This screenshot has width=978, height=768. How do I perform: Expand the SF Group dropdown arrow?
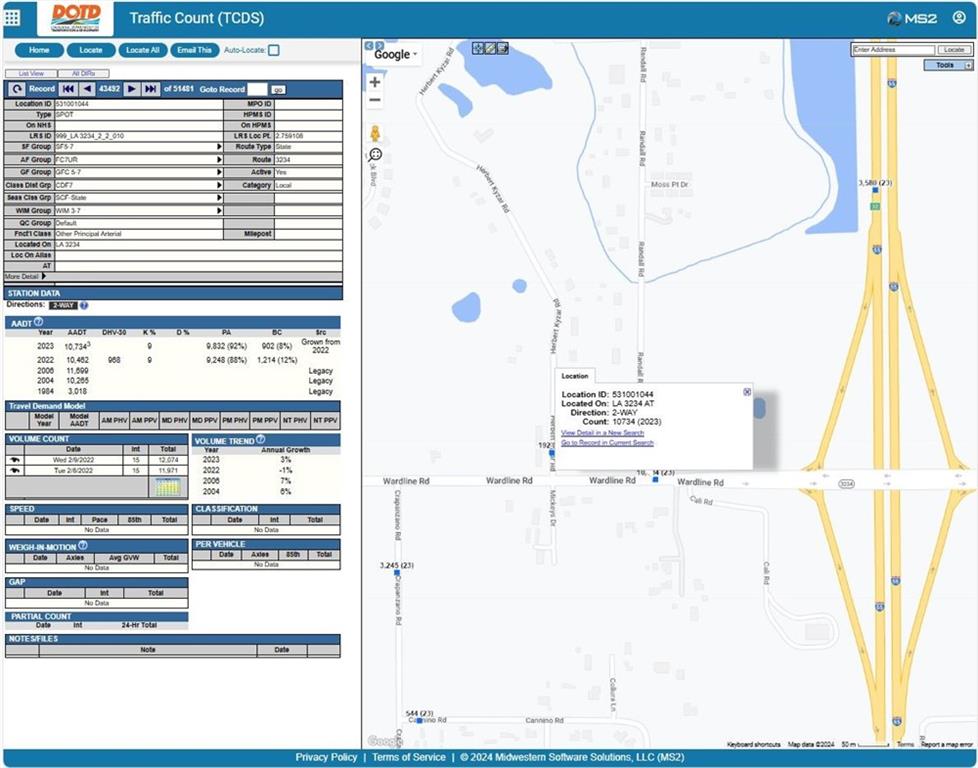coord(219,147)
